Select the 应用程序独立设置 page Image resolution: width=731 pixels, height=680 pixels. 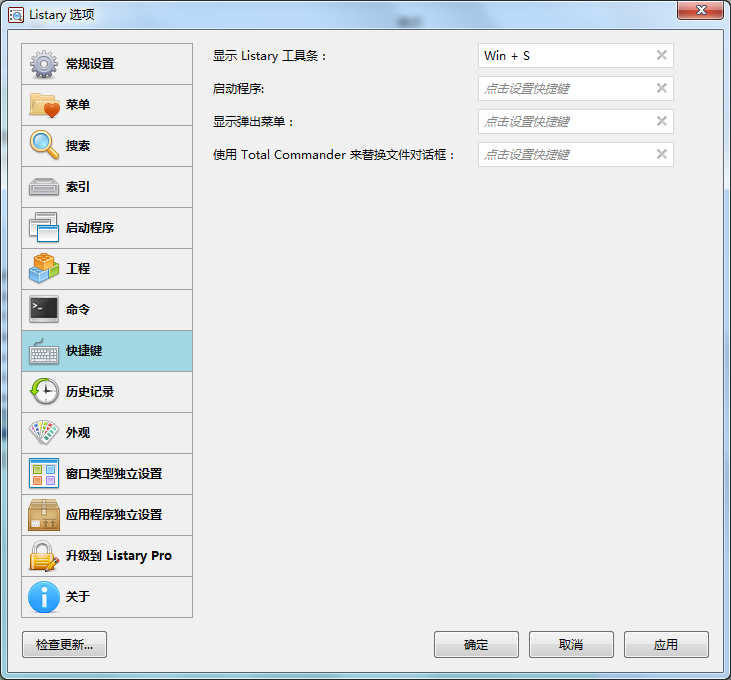107,515
